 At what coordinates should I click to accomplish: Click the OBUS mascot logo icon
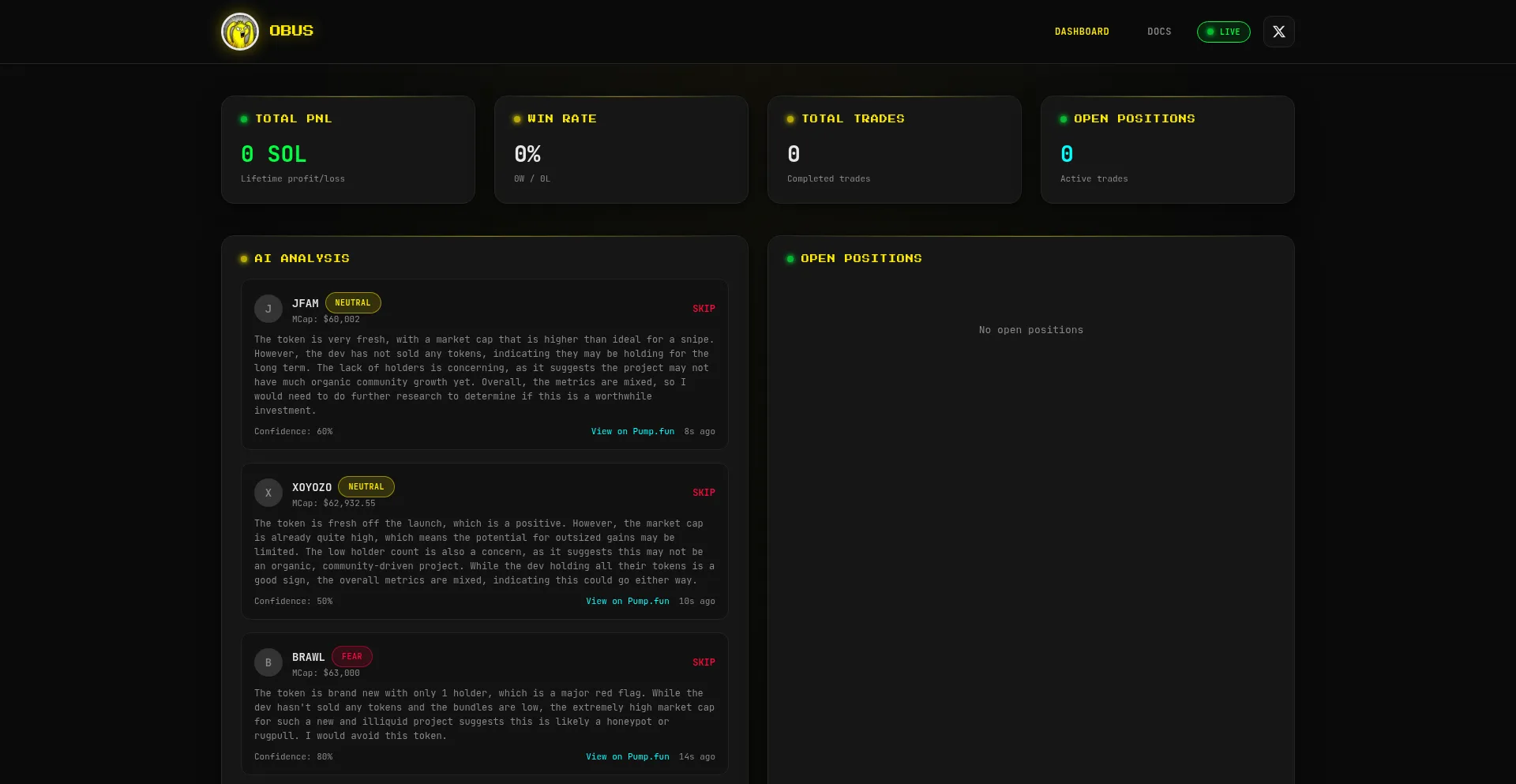(240, 32)
